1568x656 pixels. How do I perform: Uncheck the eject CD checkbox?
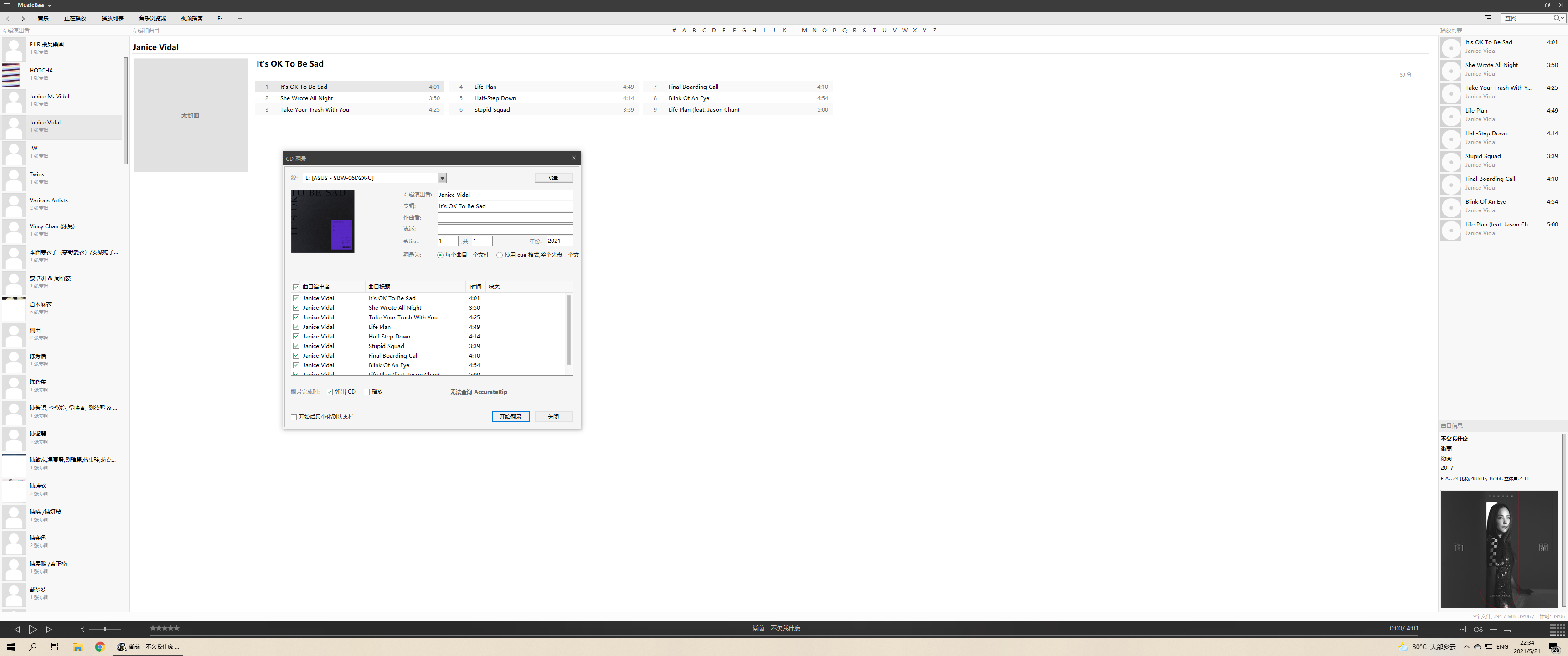tap(330, 392)
